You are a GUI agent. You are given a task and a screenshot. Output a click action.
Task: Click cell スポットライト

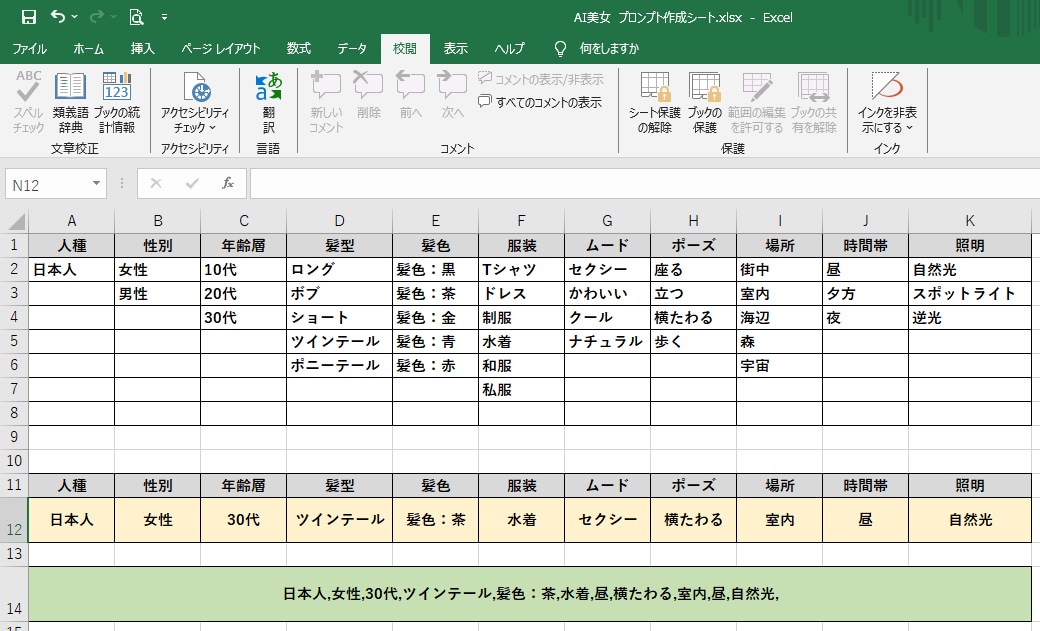click(970, 293)
